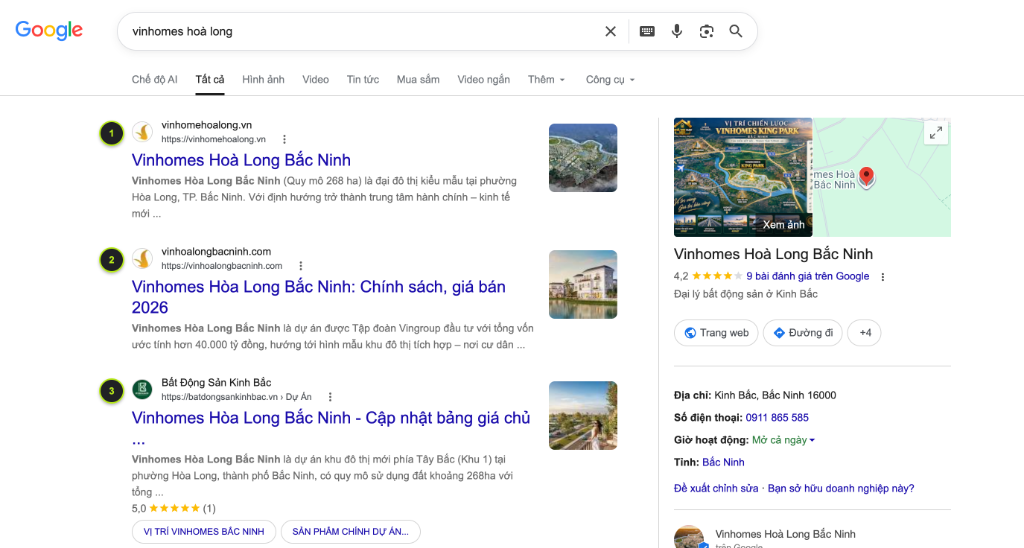Open the on-screen keyboard icon
The height and width of the screenshot is (548, 1024).
pyautogui.click(x=647, y=31)
